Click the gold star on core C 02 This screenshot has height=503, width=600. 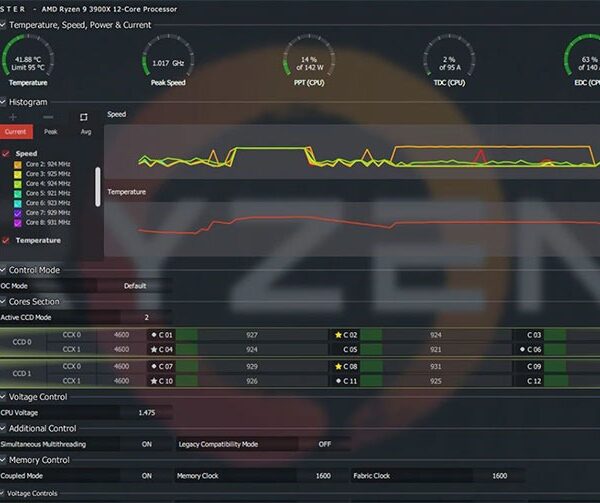coord(338,335)
